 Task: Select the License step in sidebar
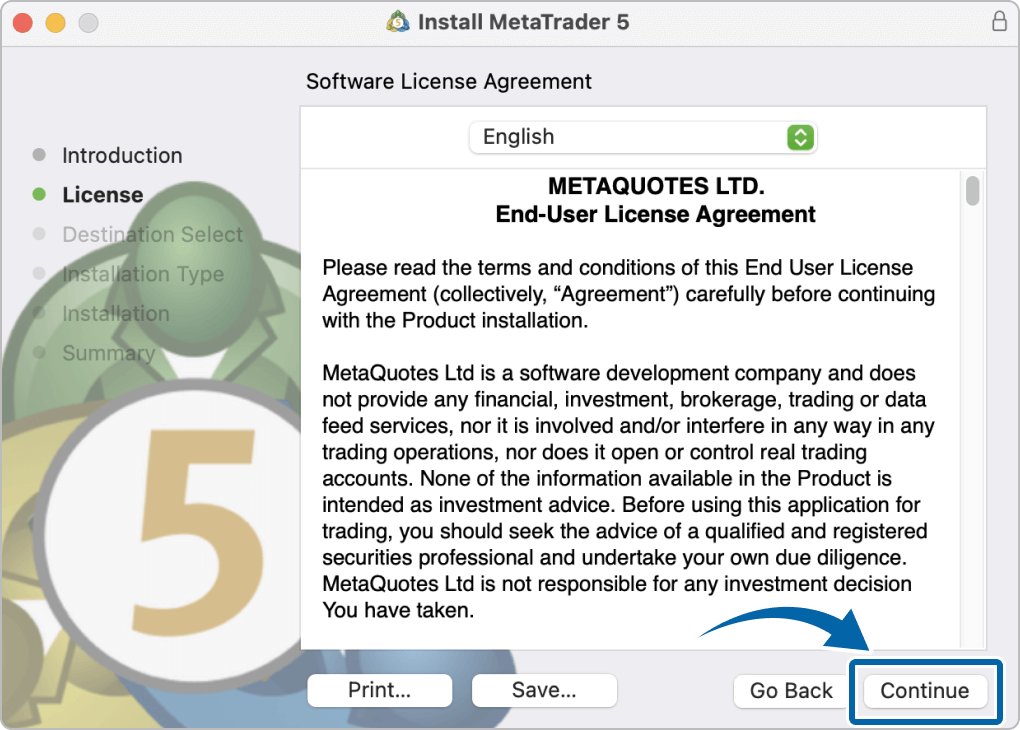click(x=103, y=195)
